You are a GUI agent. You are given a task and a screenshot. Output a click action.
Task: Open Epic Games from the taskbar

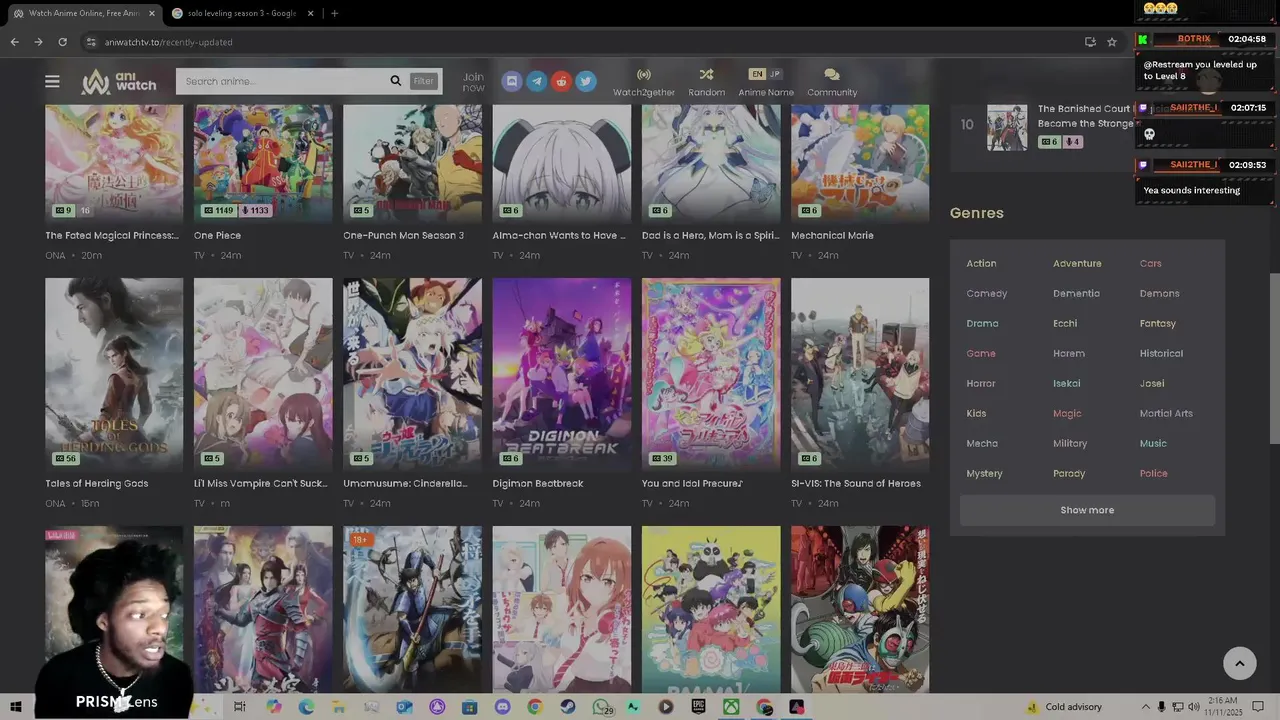click(699, 707)
